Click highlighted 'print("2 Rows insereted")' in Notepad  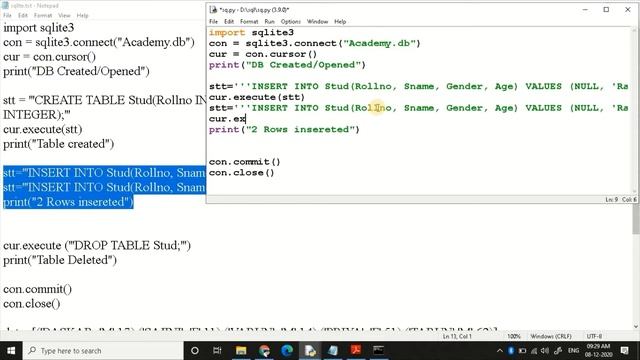pos(69,202)
